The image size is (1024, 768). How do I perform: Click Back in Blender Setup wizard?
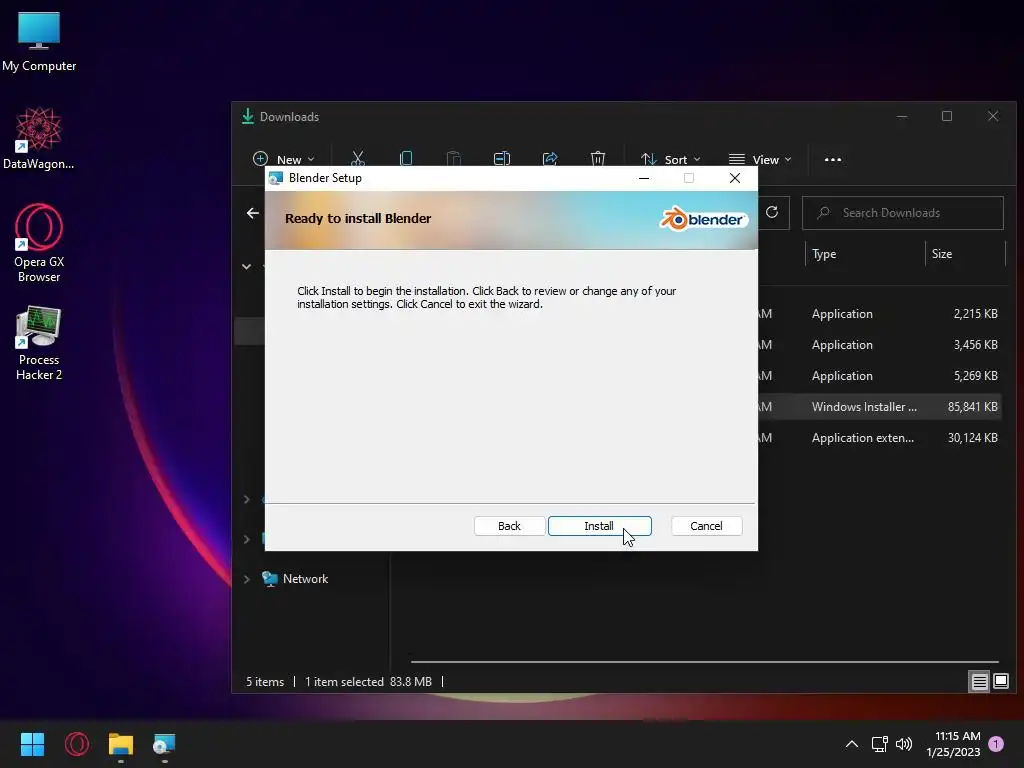click(509, 526)
